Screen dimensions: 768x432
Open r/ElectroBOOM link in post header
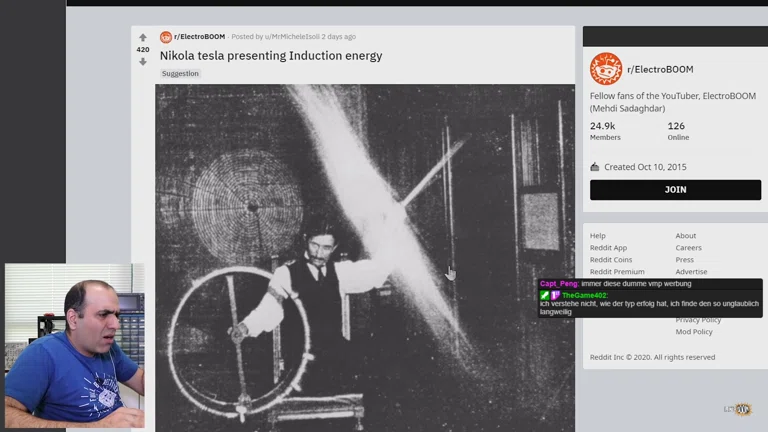200,37
